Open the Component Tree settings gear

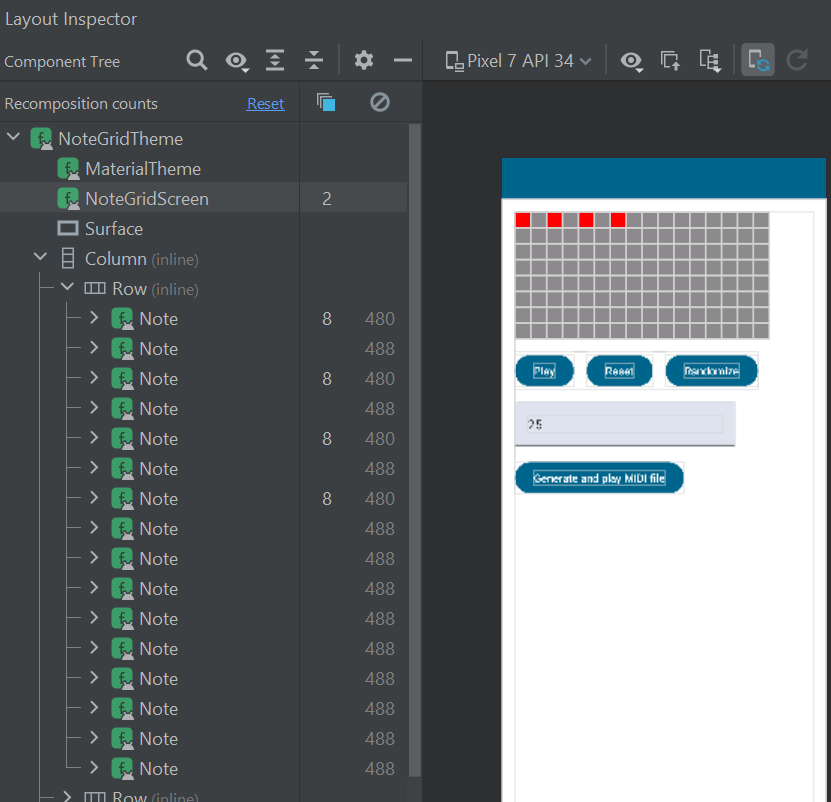coord(364,61)
